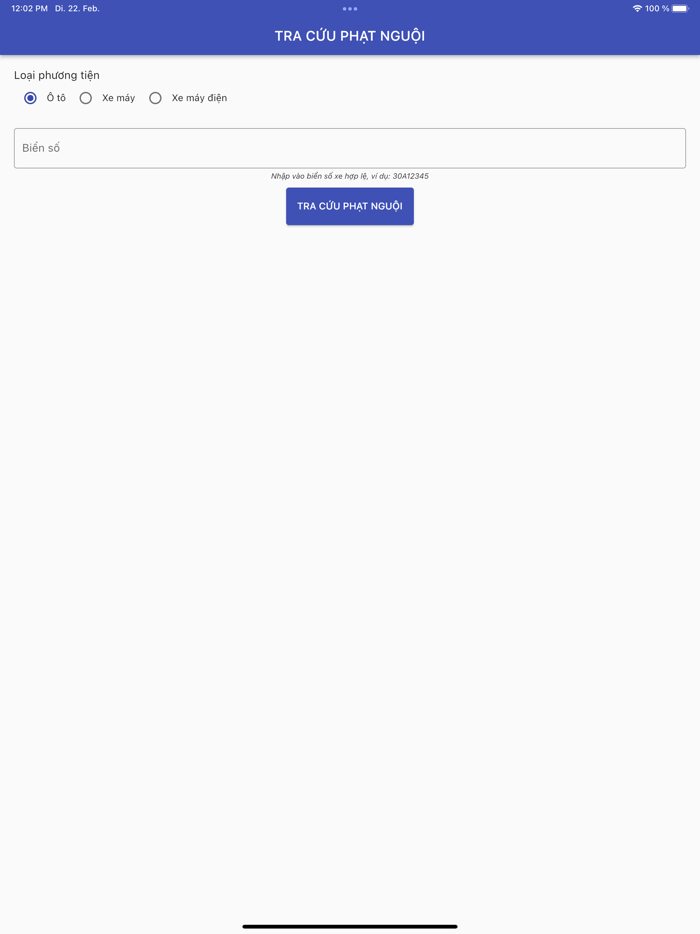Click the TRA CỨU PHẠT NGUỘI button

[x=350, y=206]
